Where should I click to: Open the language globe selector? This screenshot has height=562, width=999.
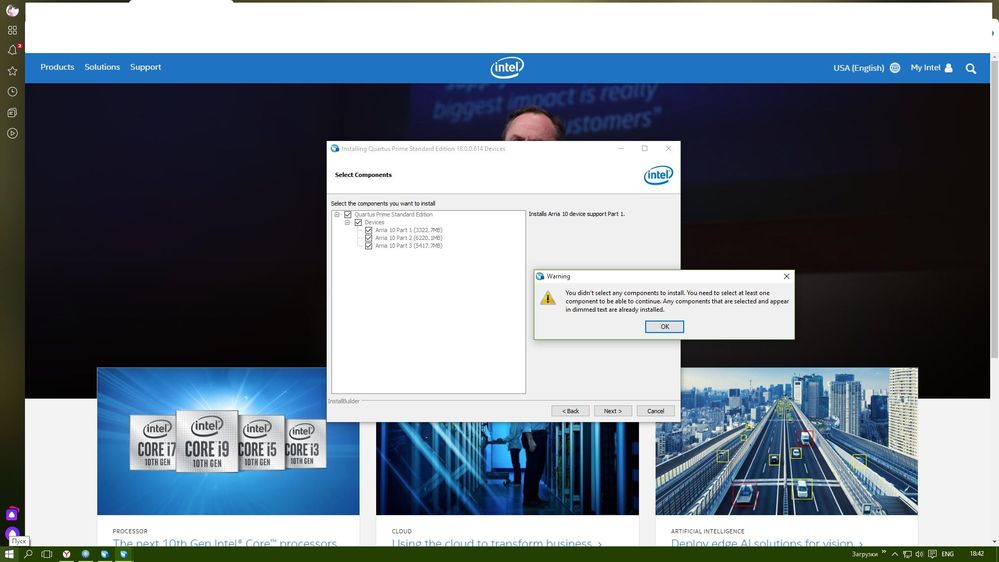(895, 68)
